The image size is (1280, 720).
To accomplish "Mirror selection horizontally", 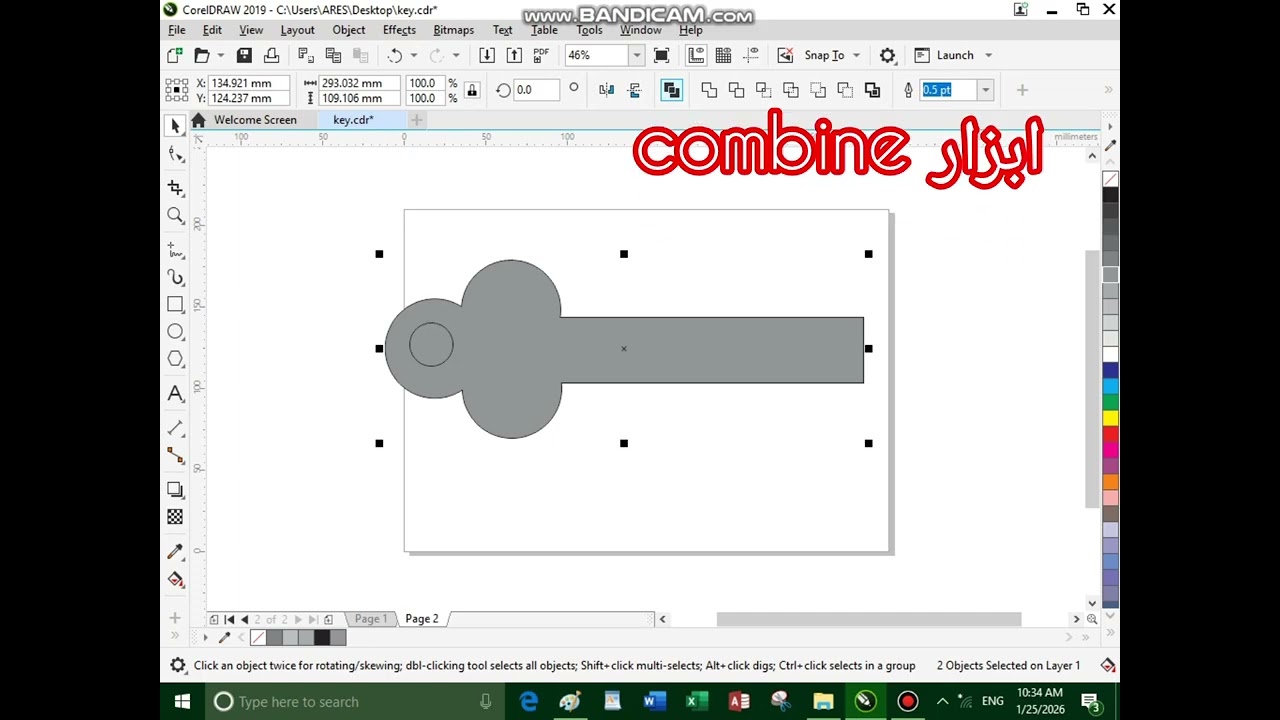I will [606, 90].
